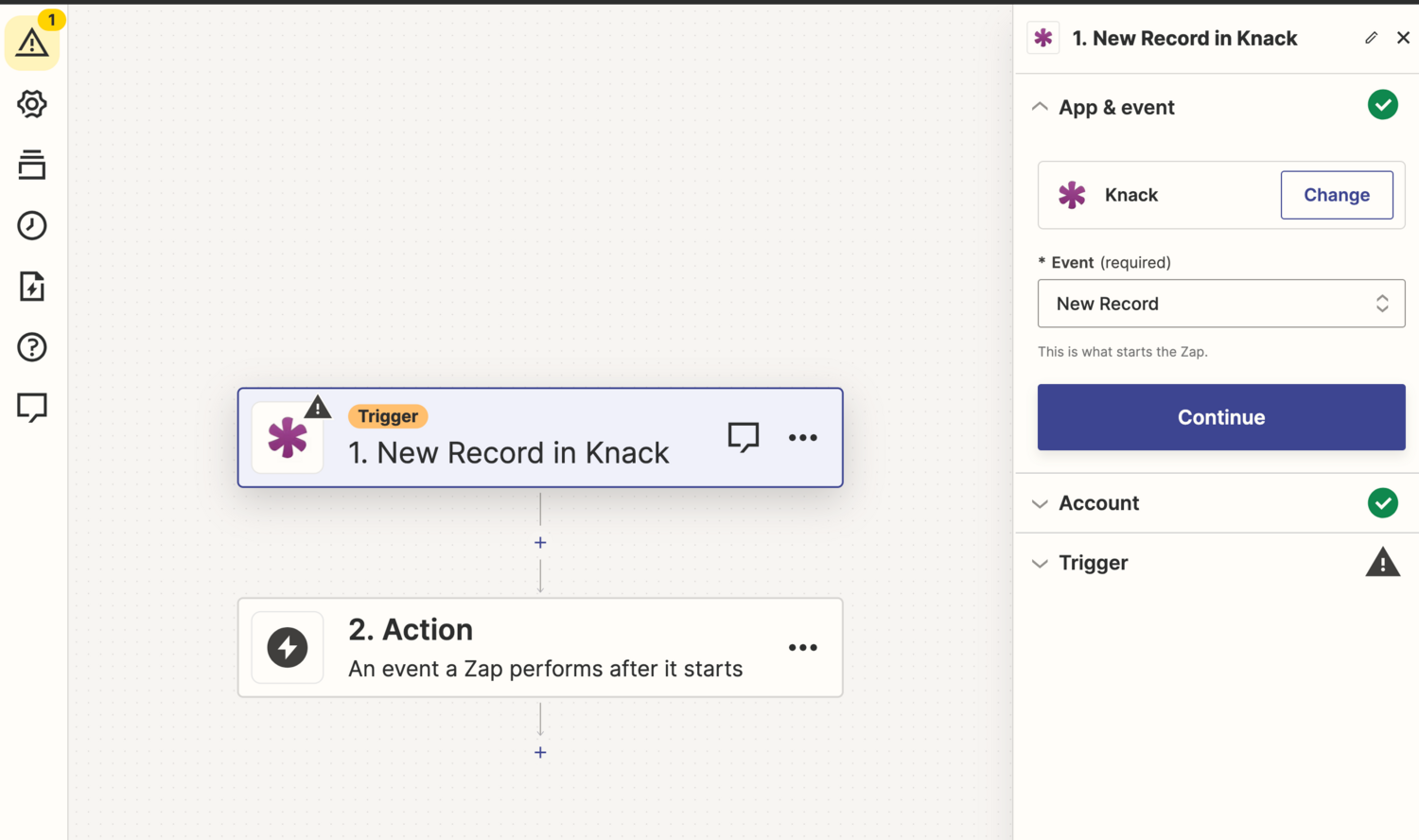1419x840 pixels.
Task: Open Zap history clock icon
Action: coord(32,225)
